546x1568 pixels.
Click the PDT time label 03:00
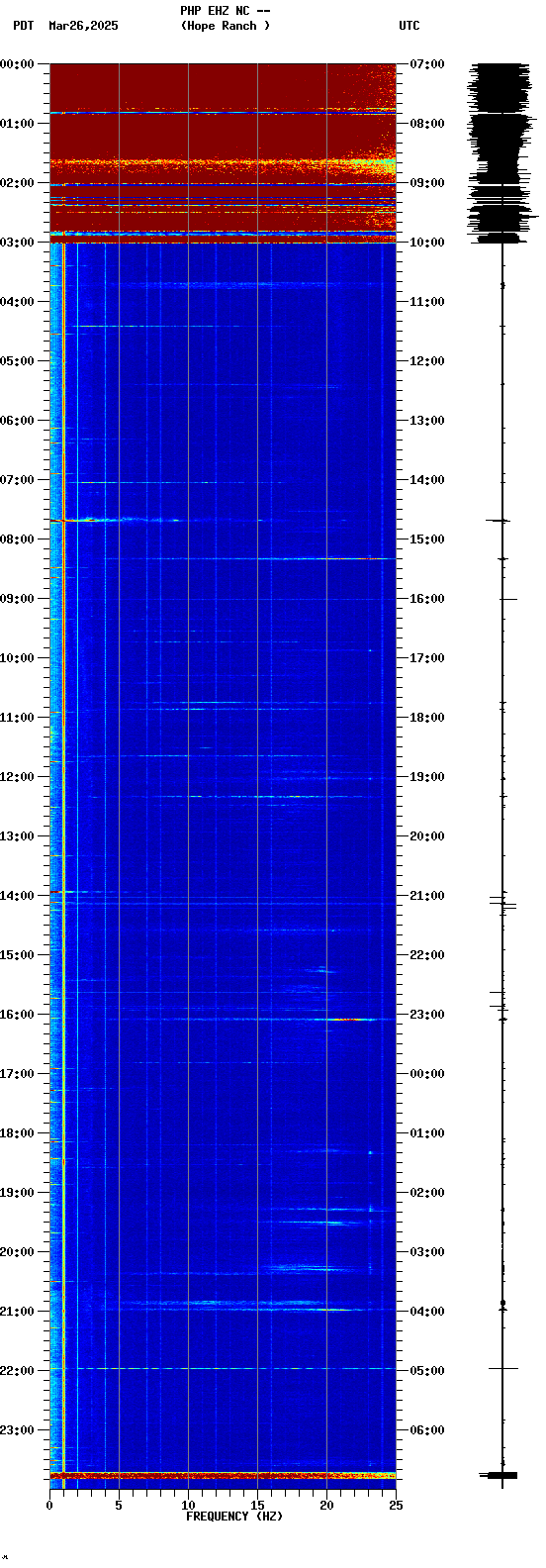click(x=17, y=243)
